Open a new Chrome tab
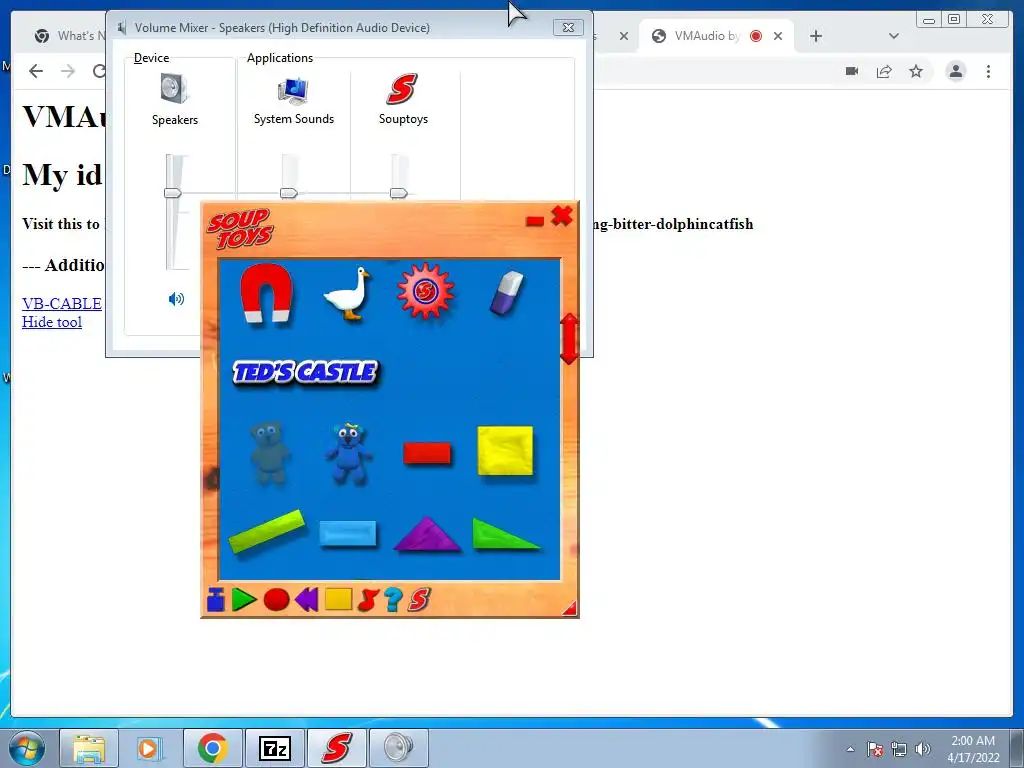Screen dimensions: 1024x768 (x=816, y=36)
